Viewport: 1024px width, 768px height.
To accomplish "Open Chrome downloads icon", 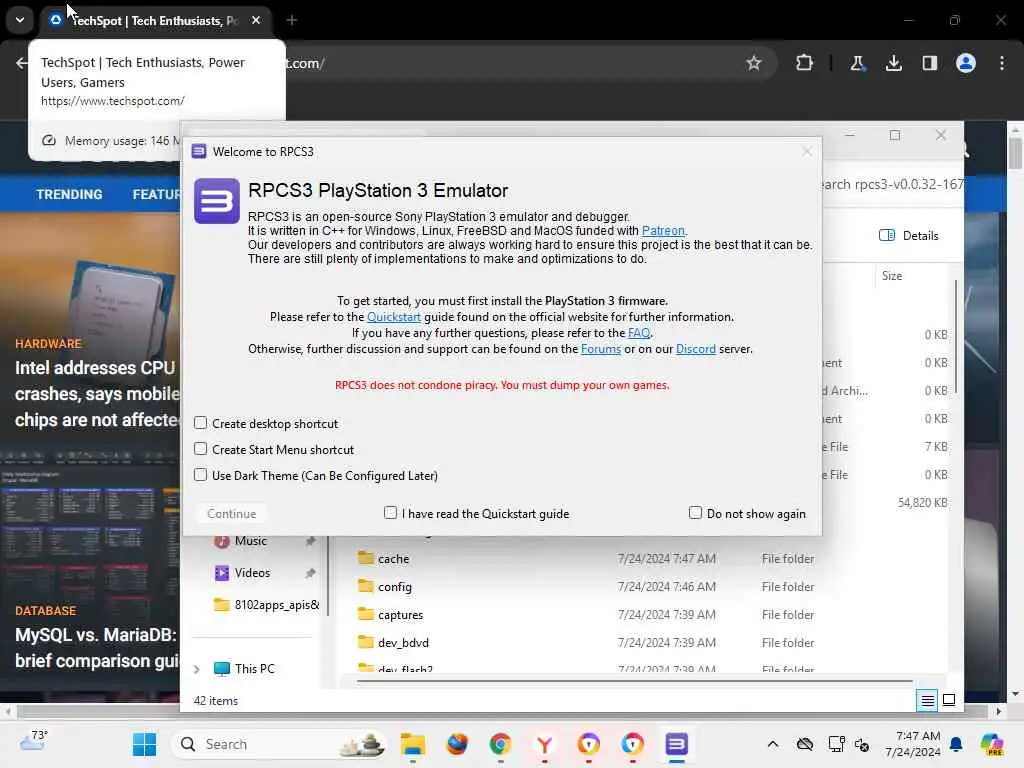I will point(893,63).
